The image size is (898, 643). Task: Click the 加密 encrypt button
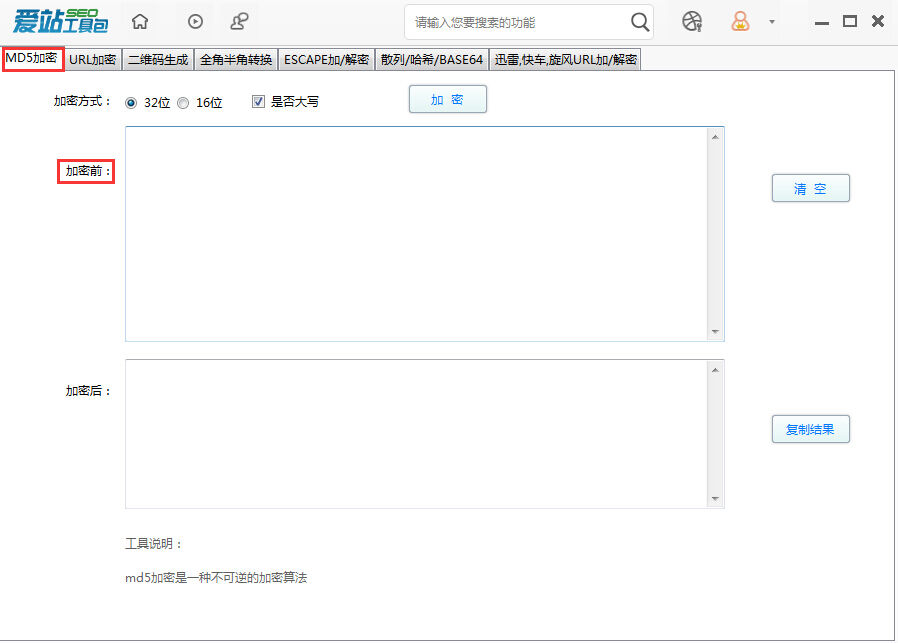447,99
